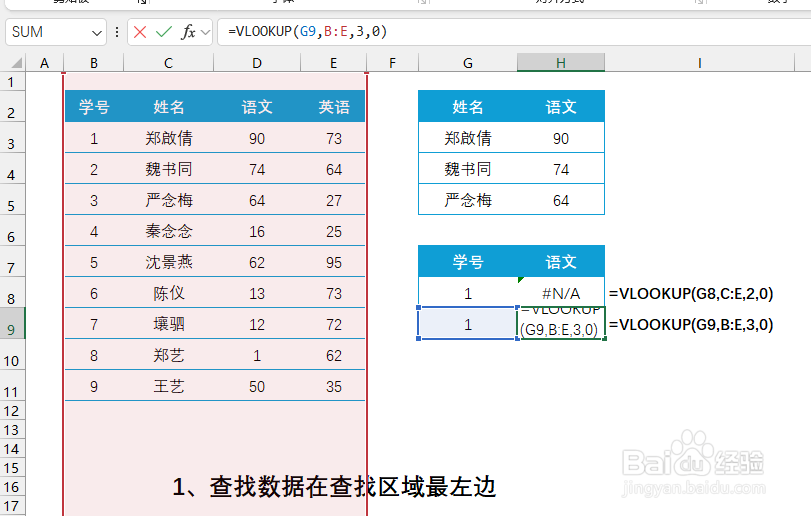Select the cell containing 魏书同 in column C
This screenshot has width=811, height=516.
click(169, 169)
